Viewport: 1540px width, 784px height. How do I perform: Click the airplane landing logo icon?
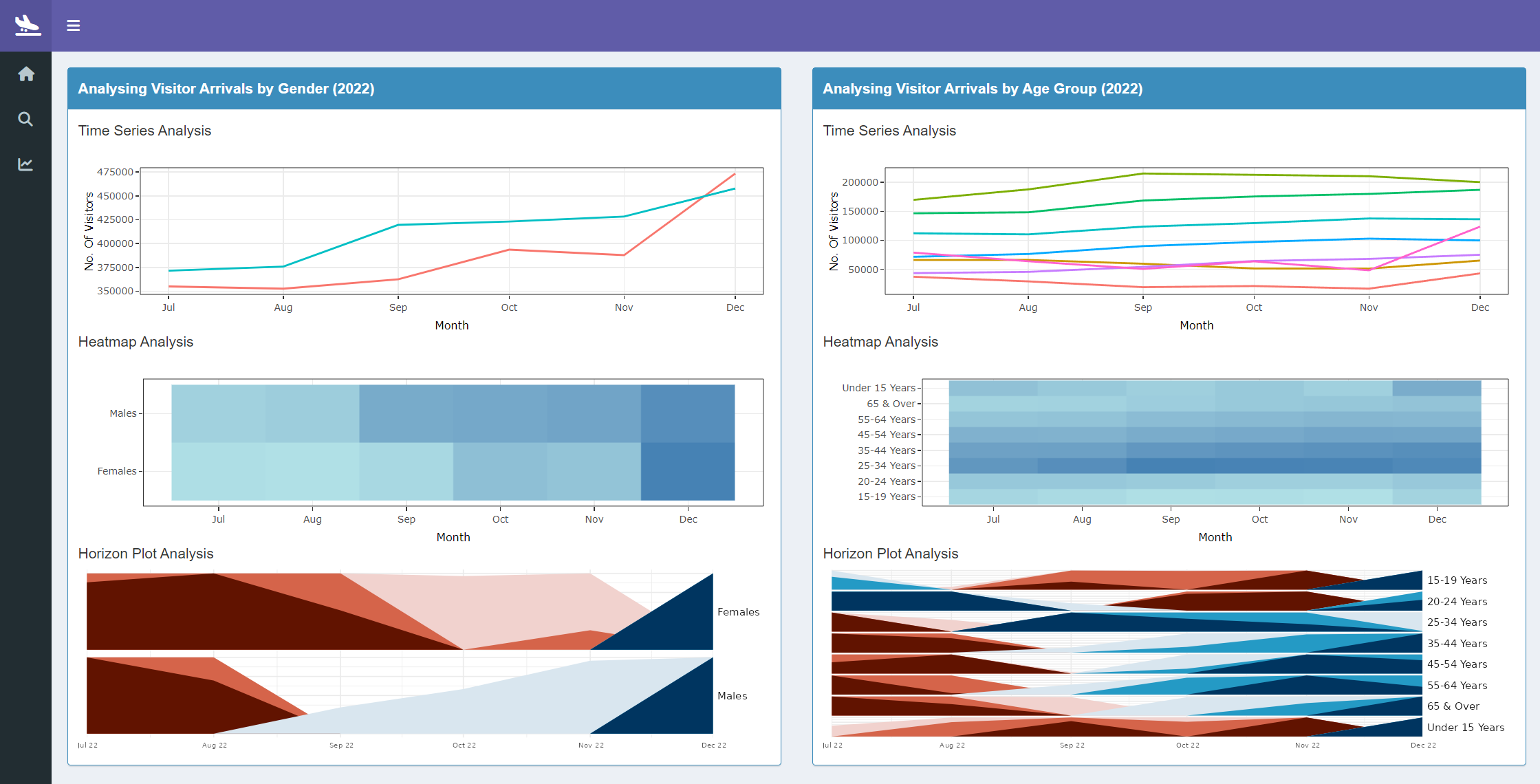pyautogui.click(x=27, y=25)
